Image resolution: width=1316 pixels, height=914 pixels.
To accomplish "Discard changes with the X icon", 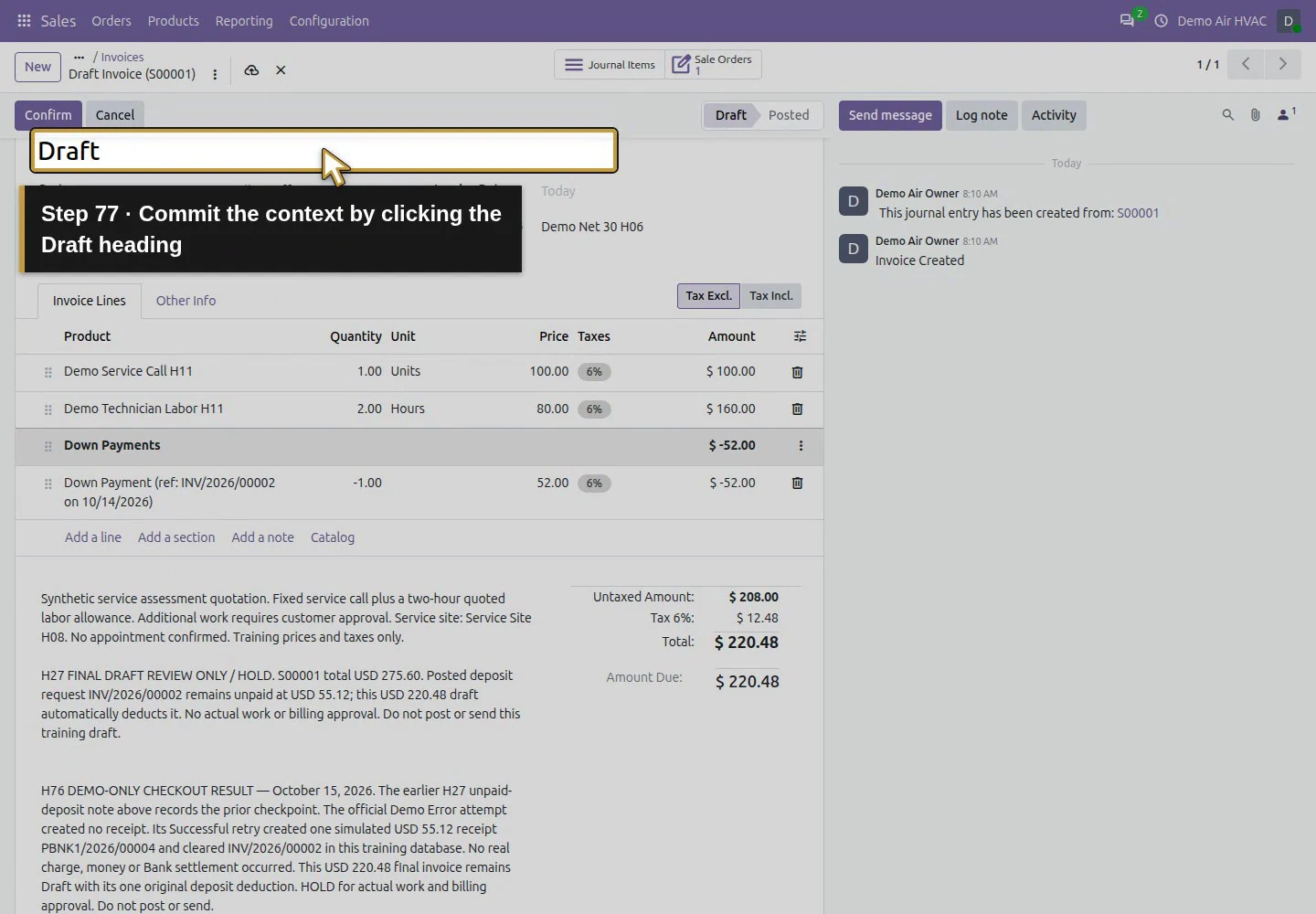I will tap(281, 70).
